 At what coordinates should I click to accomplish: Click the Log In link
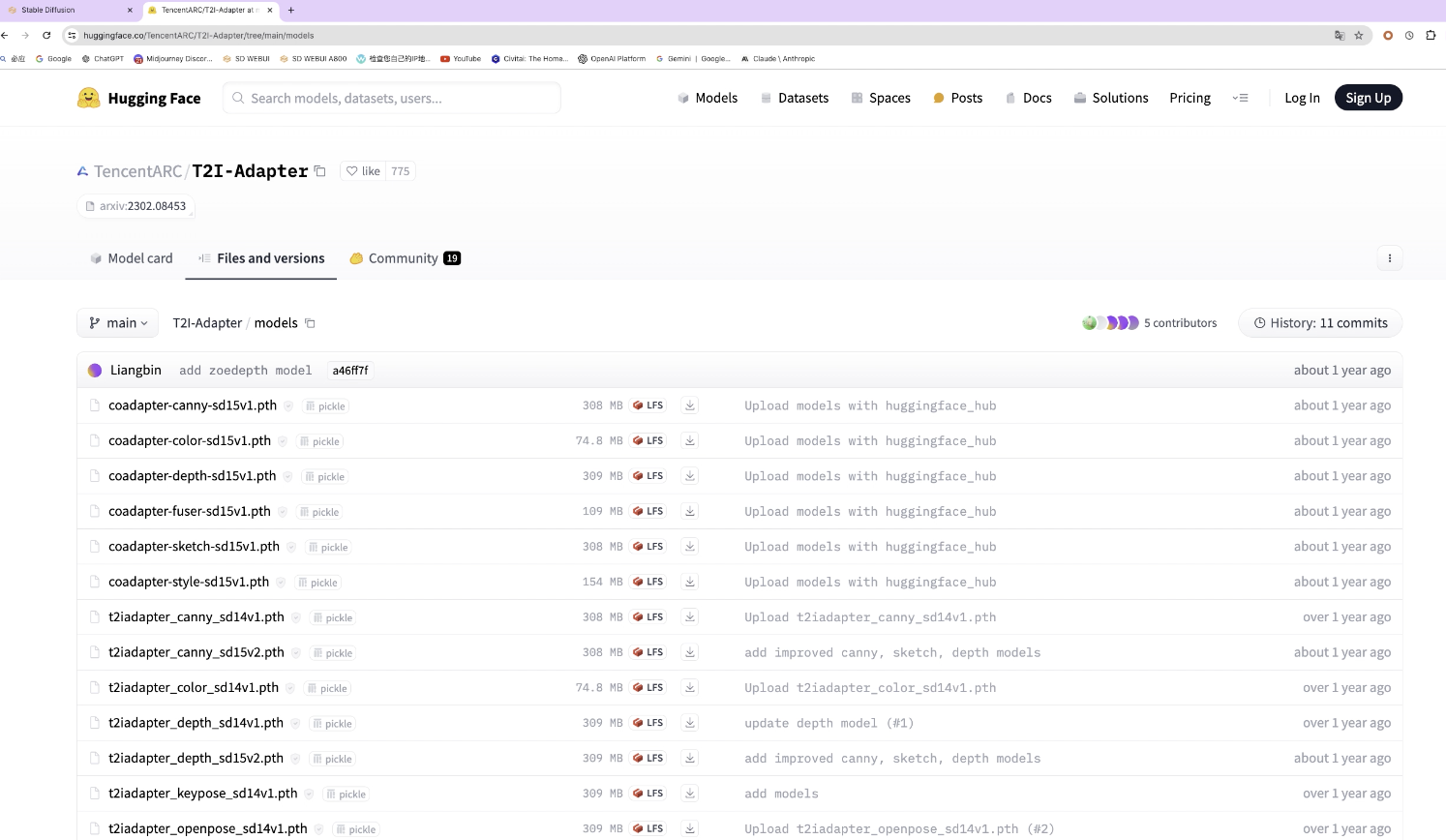1302,98
